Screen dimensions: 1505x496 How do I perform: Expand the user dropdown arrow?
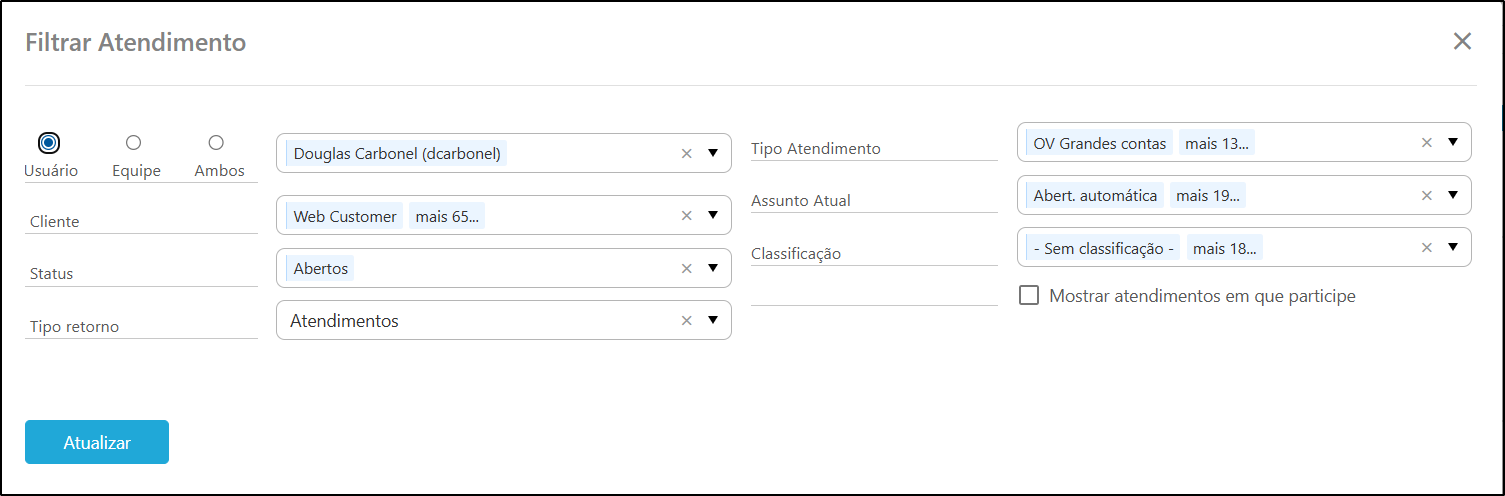coord(713,153)
